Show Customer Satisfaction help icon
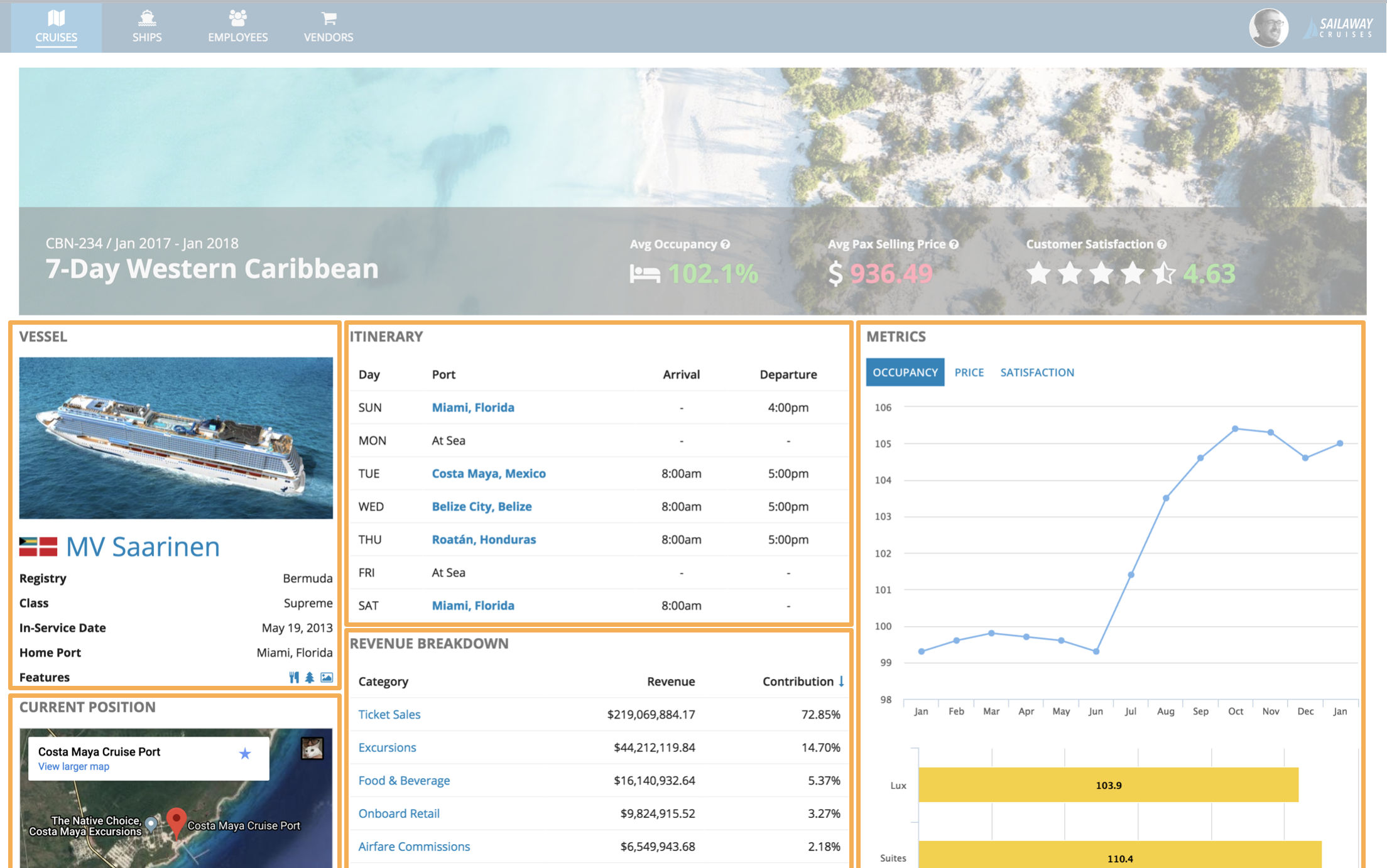The width and height of the screenshot is (1387, 868). [x=1162, y=244]
